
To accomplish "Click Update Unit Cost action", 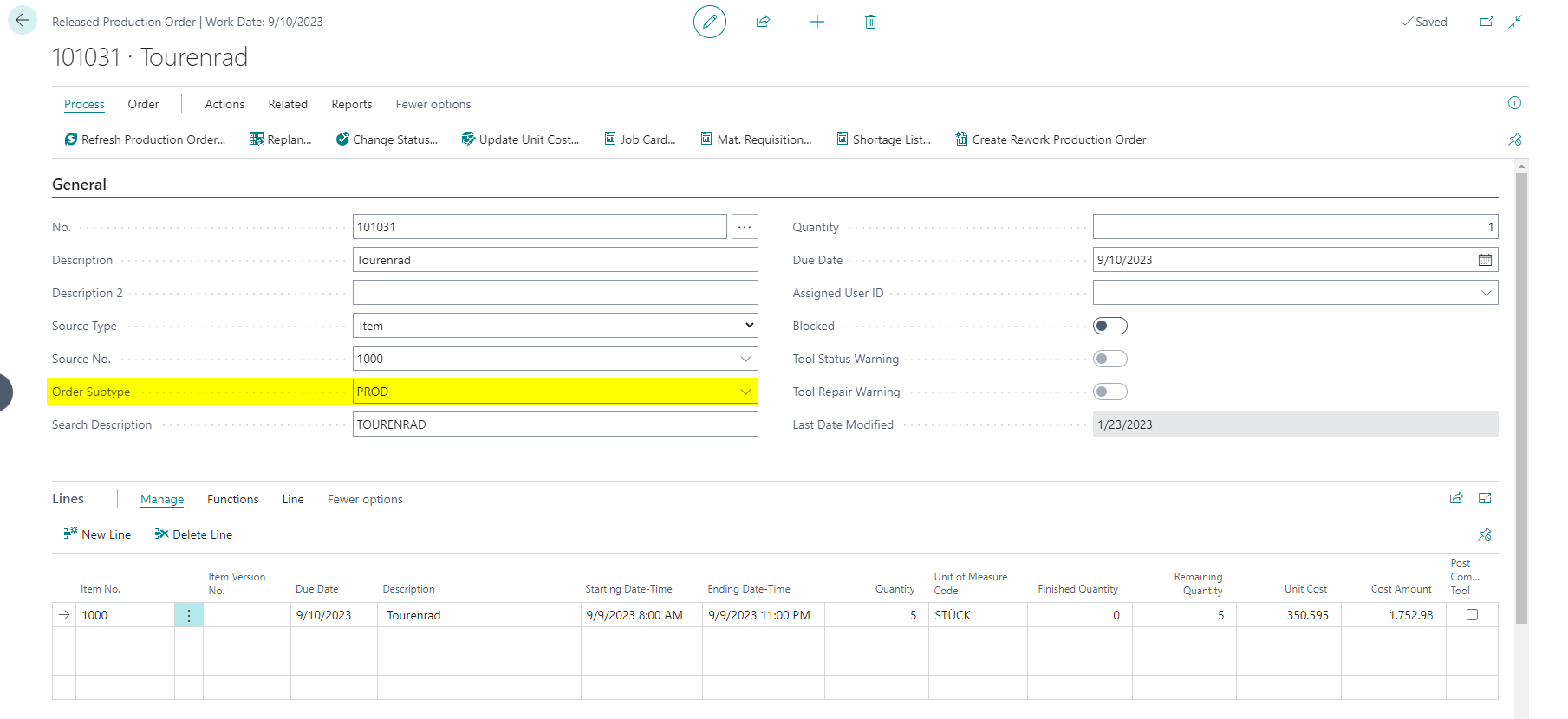I will [x=520, y=139].
